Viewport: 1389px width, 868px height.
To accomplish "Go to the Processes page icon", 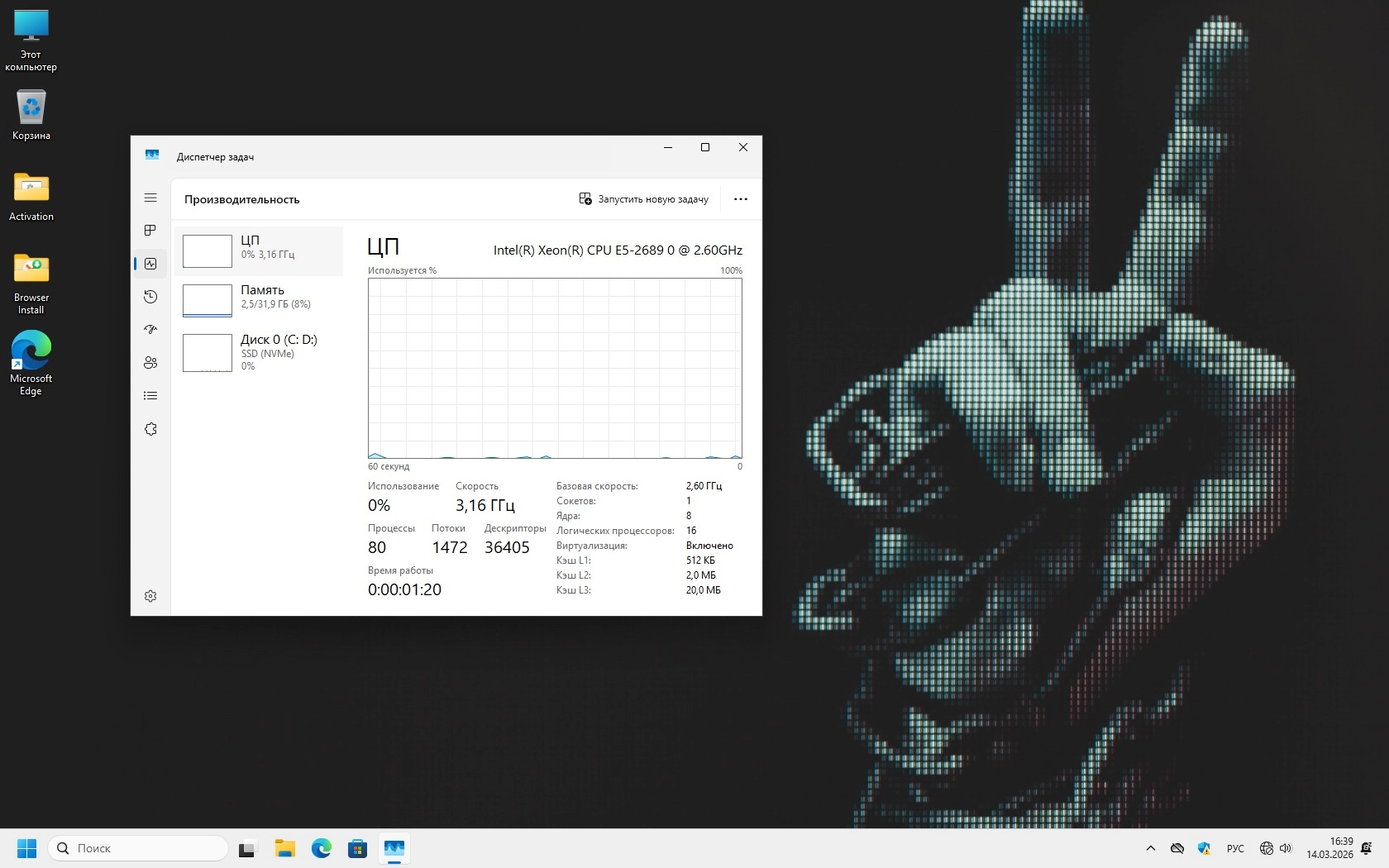I will pyautogui.click(x=150, y=231).
